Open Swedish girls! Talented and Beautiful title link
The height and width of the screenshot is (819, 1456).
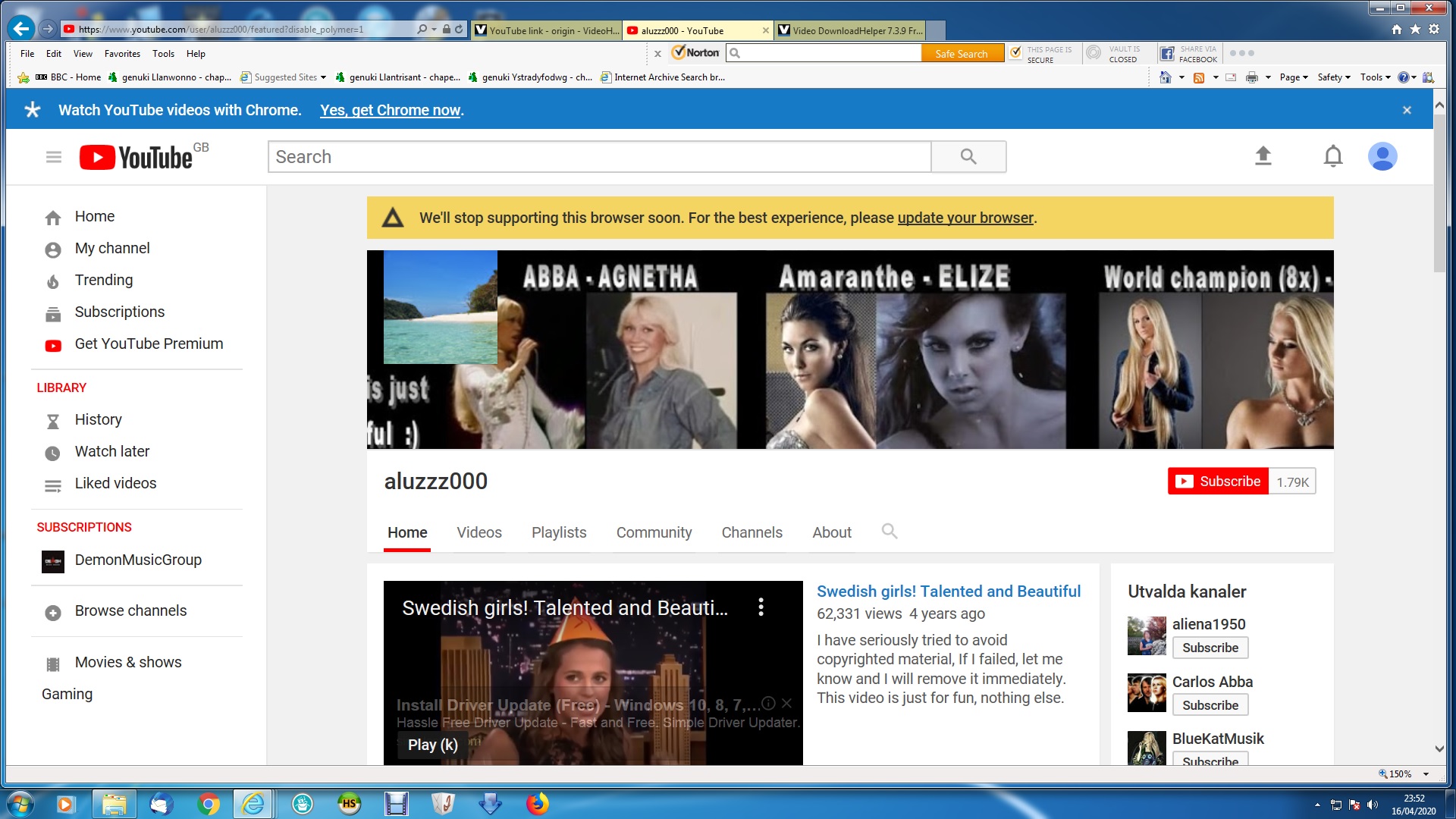point(949,591)
